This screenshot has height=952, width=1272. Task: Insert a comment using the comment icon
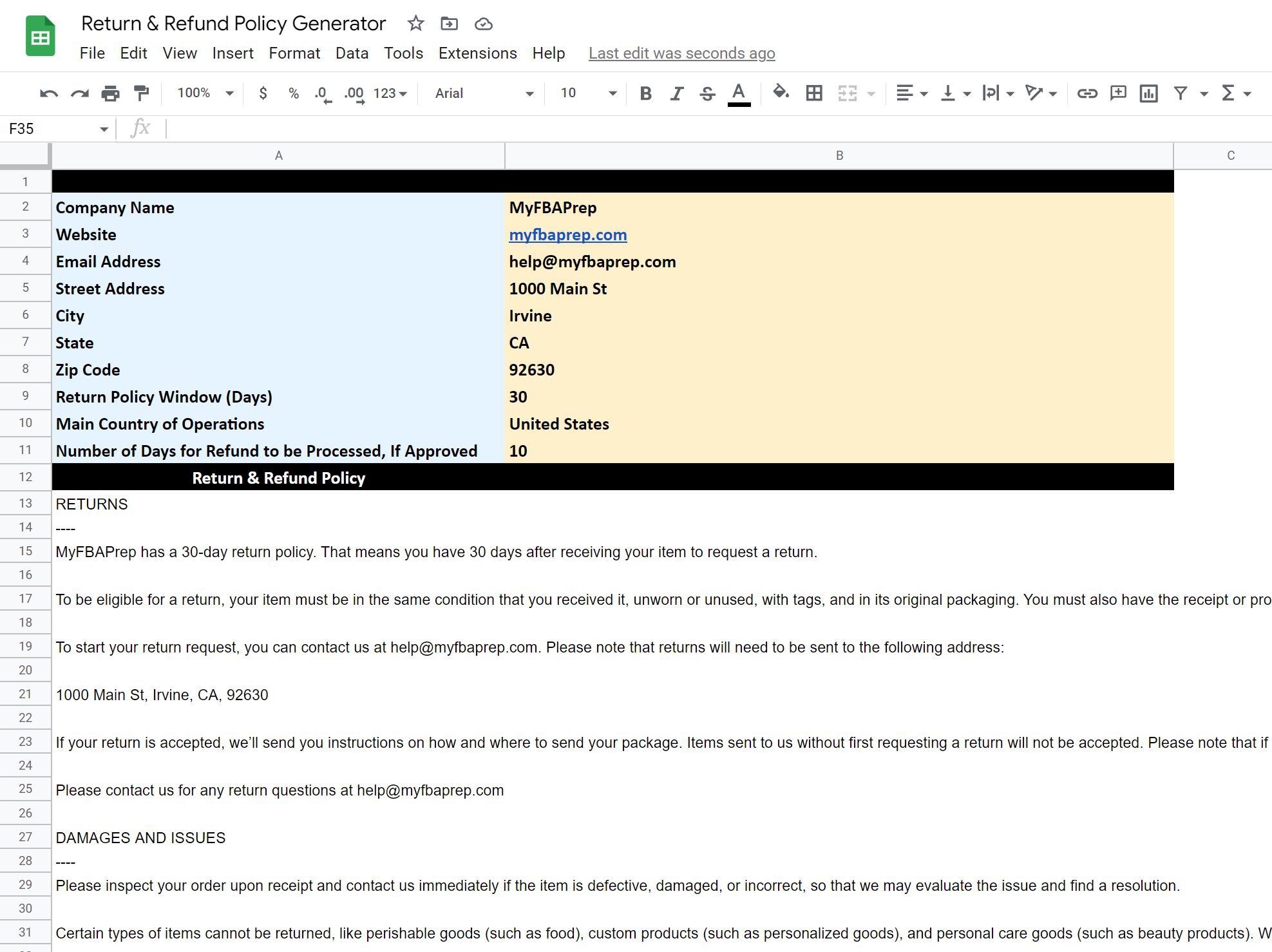pyautogui.click(x=1118, y=93)
